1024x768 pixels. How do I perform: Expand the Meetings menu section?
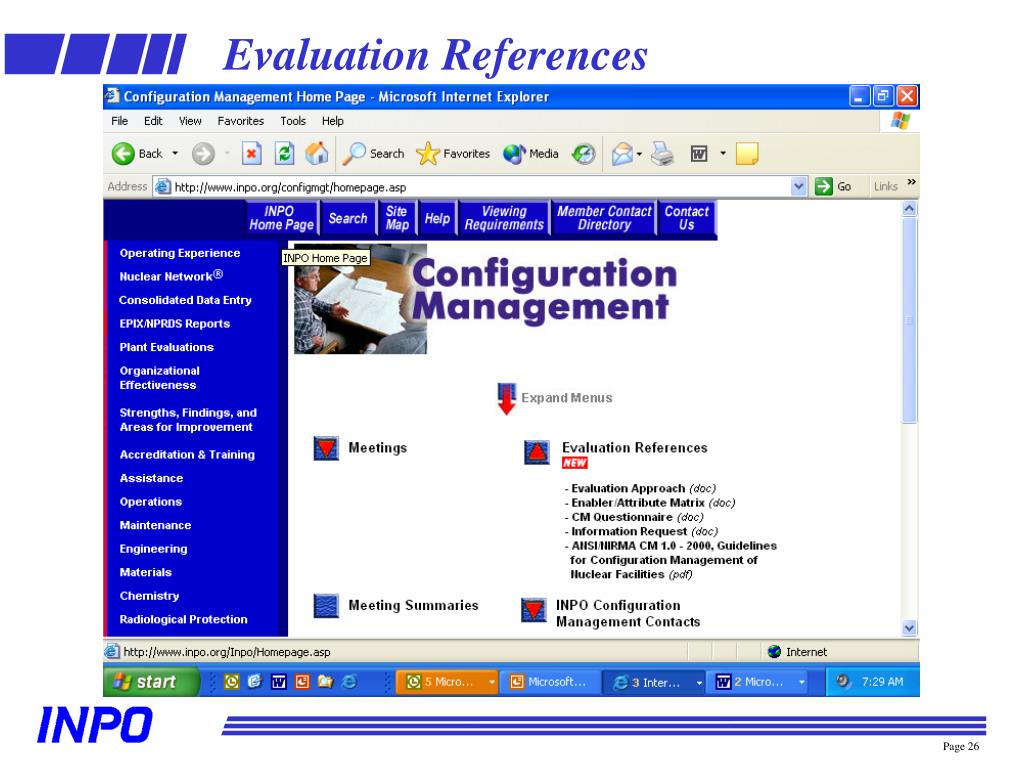(326, 449)
